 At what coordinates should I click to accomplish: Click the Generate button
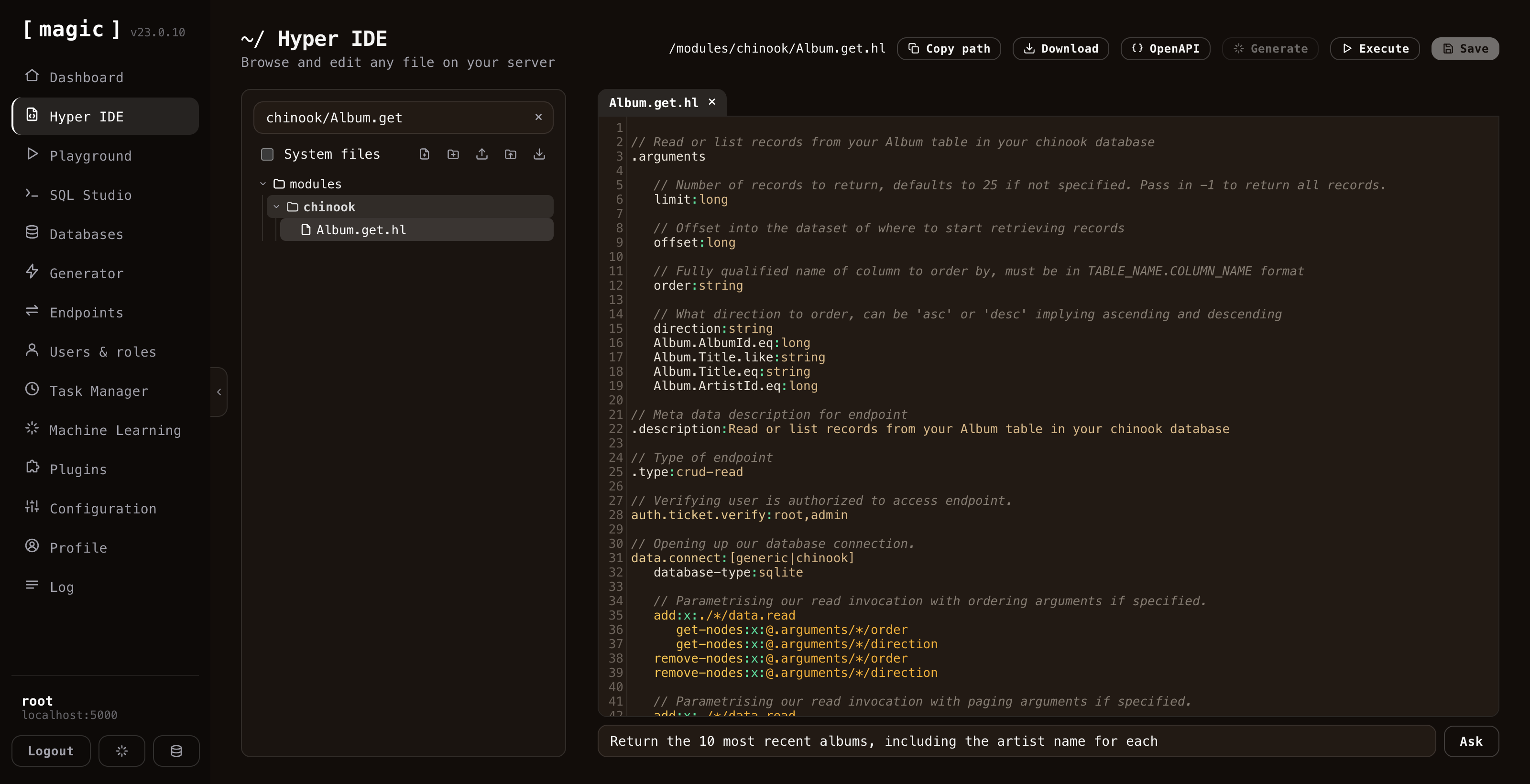click(1270, 49)
